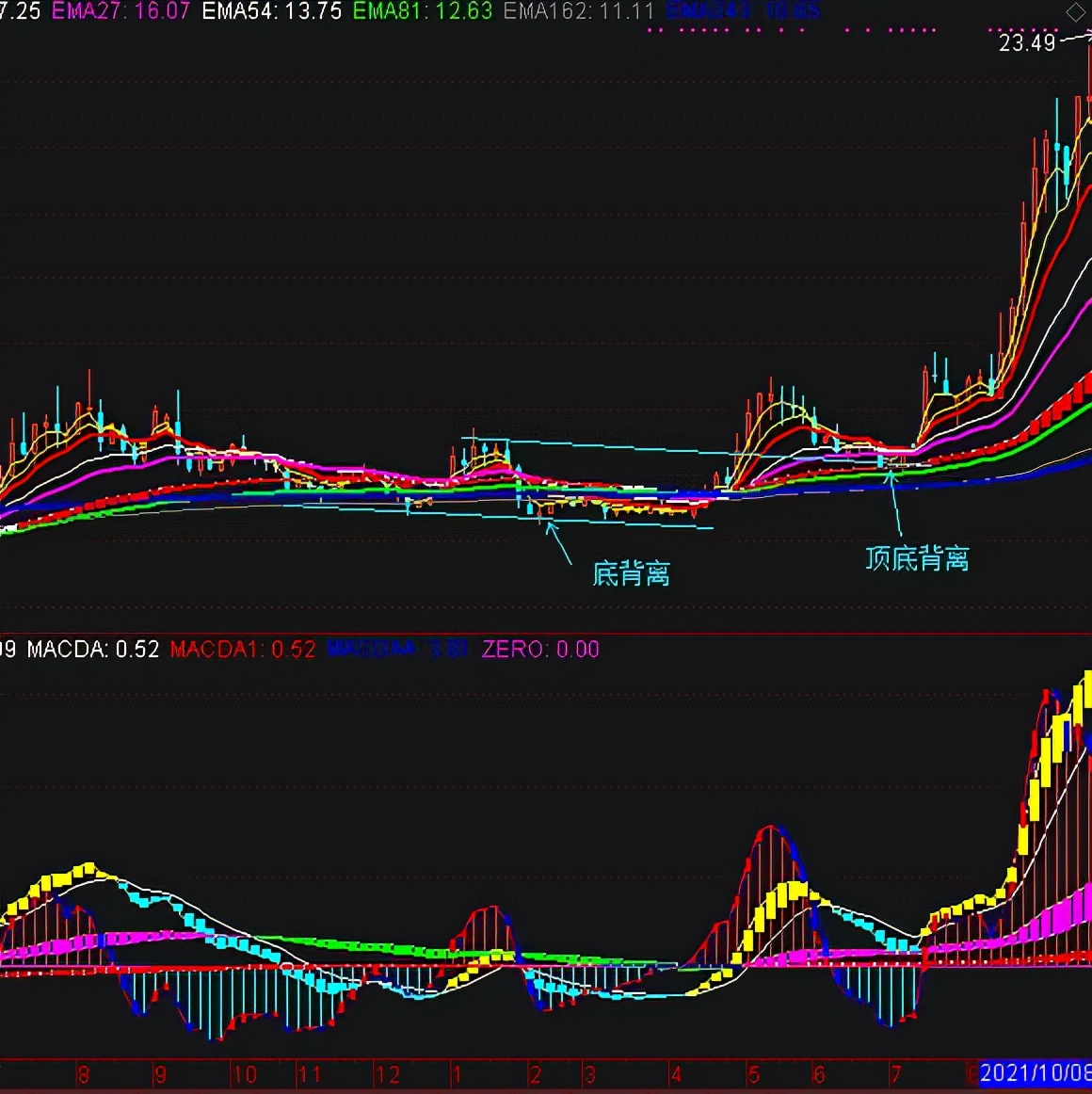
Task: Click month 5 on time axis
Action: [753, 1074]
